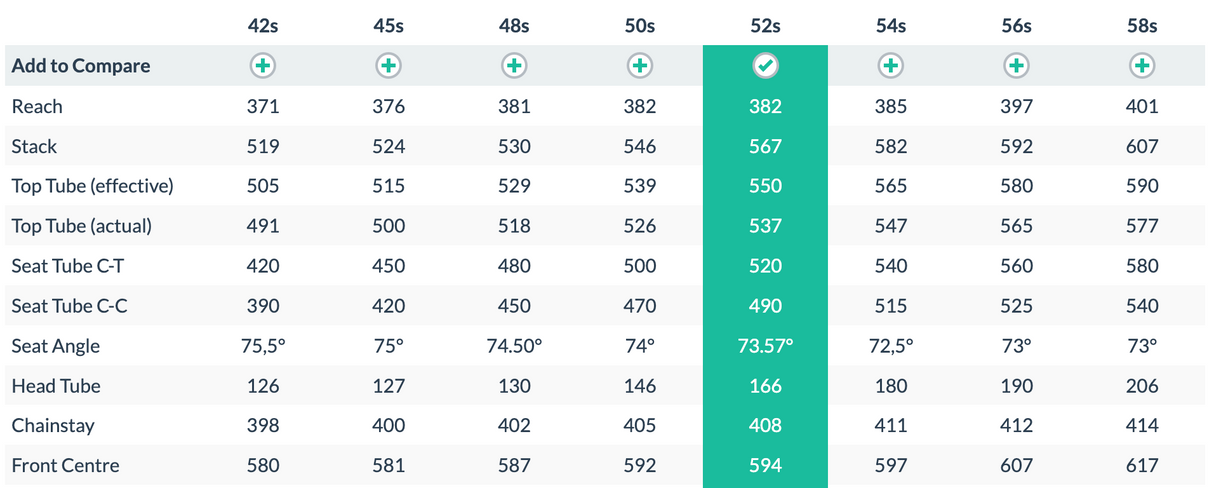Add the 45s size to compare
The image size is (1214, 488).
[x=388, y=66]
